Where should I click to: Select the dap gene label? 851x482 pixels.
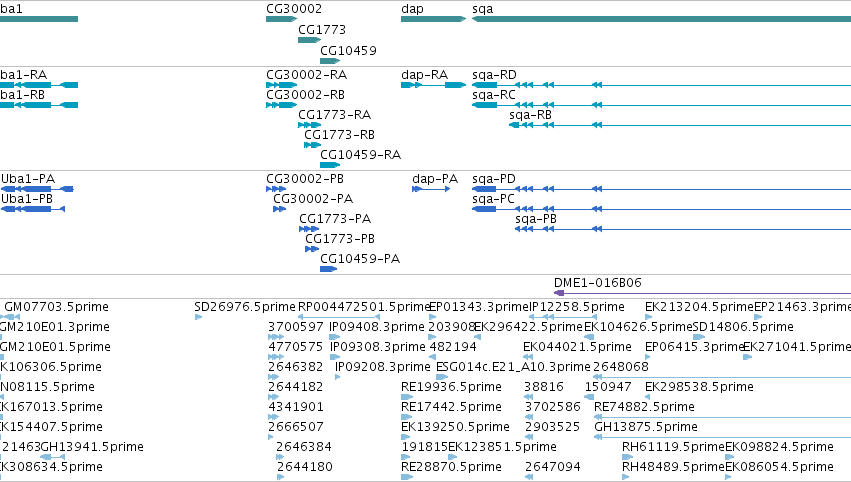pos(412,9)
